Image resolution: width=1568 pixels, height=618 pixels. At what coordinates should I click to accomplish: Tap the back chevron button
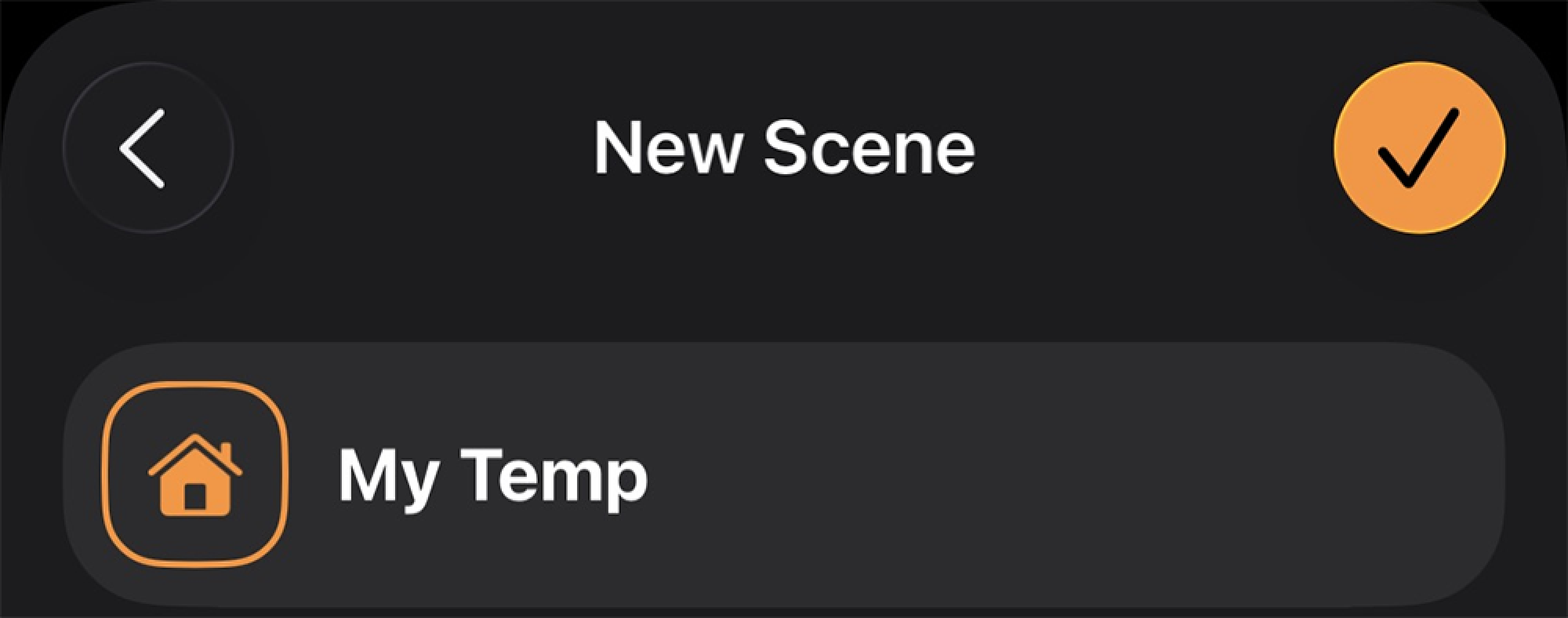point(147,147)
